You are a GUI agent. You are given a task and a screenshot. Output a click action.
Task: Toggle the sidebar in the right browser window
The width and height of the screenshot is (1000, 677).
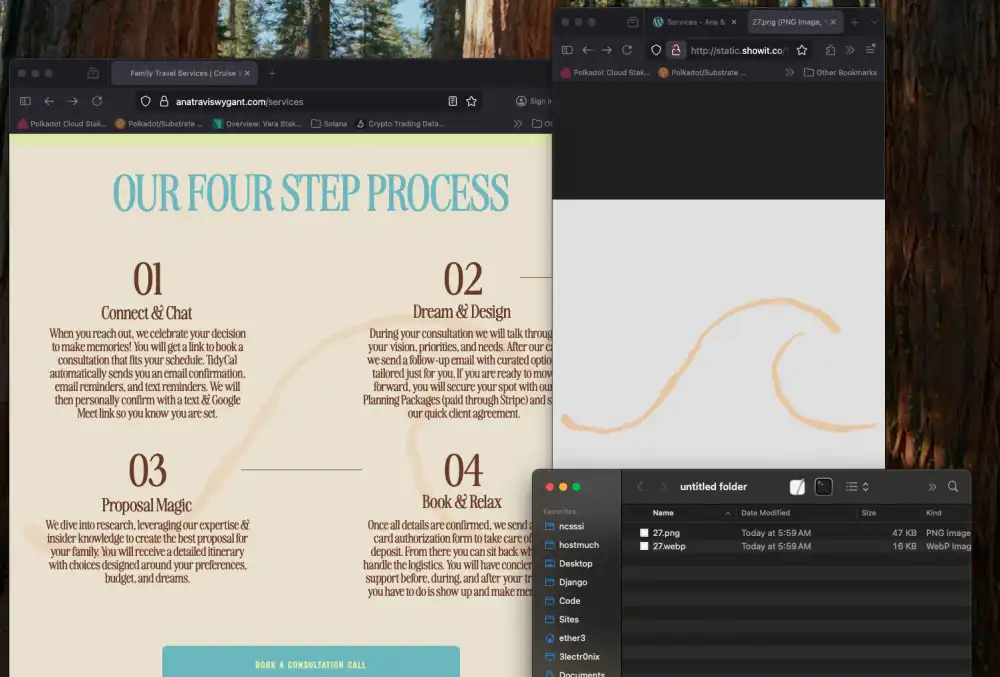567,50
